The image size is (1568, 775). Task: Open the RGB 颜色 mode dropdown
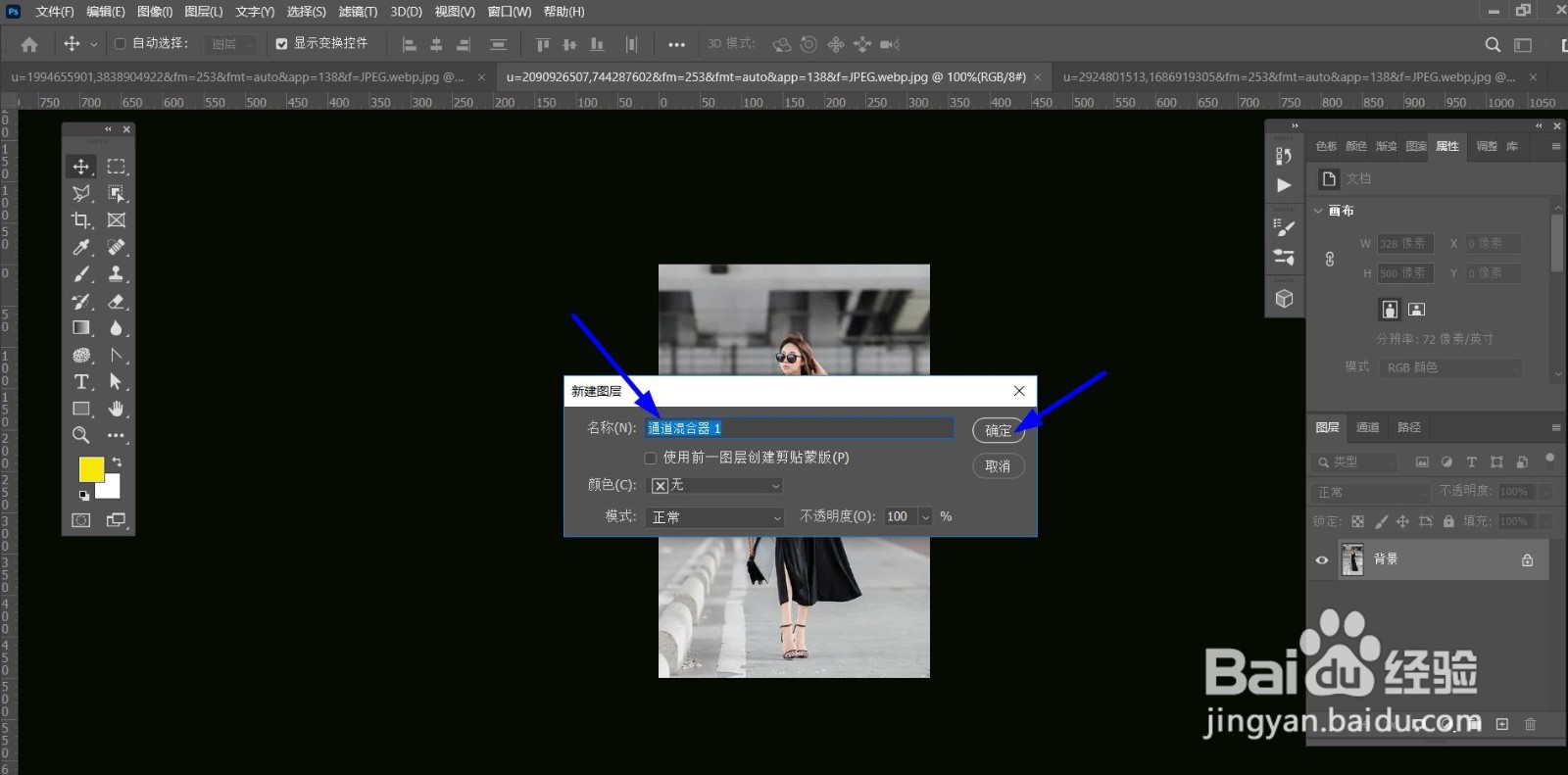[1451, 367]
